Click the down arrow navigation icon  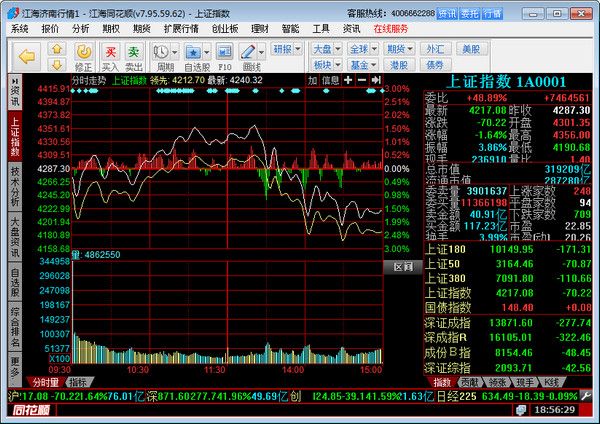(x=57, y=65)
